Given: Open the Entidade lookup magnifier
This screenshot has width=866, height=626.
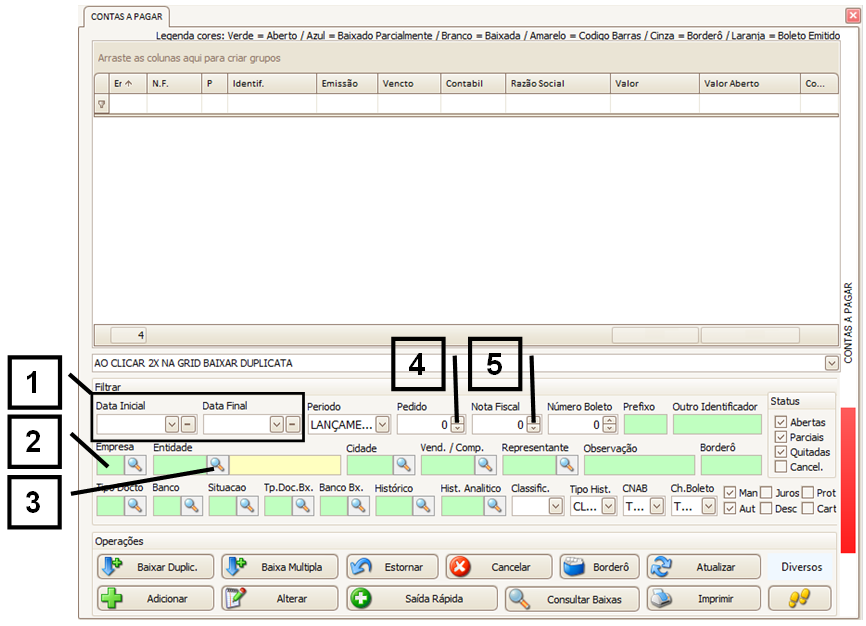Looking at the screenshot, I should 217,465.
